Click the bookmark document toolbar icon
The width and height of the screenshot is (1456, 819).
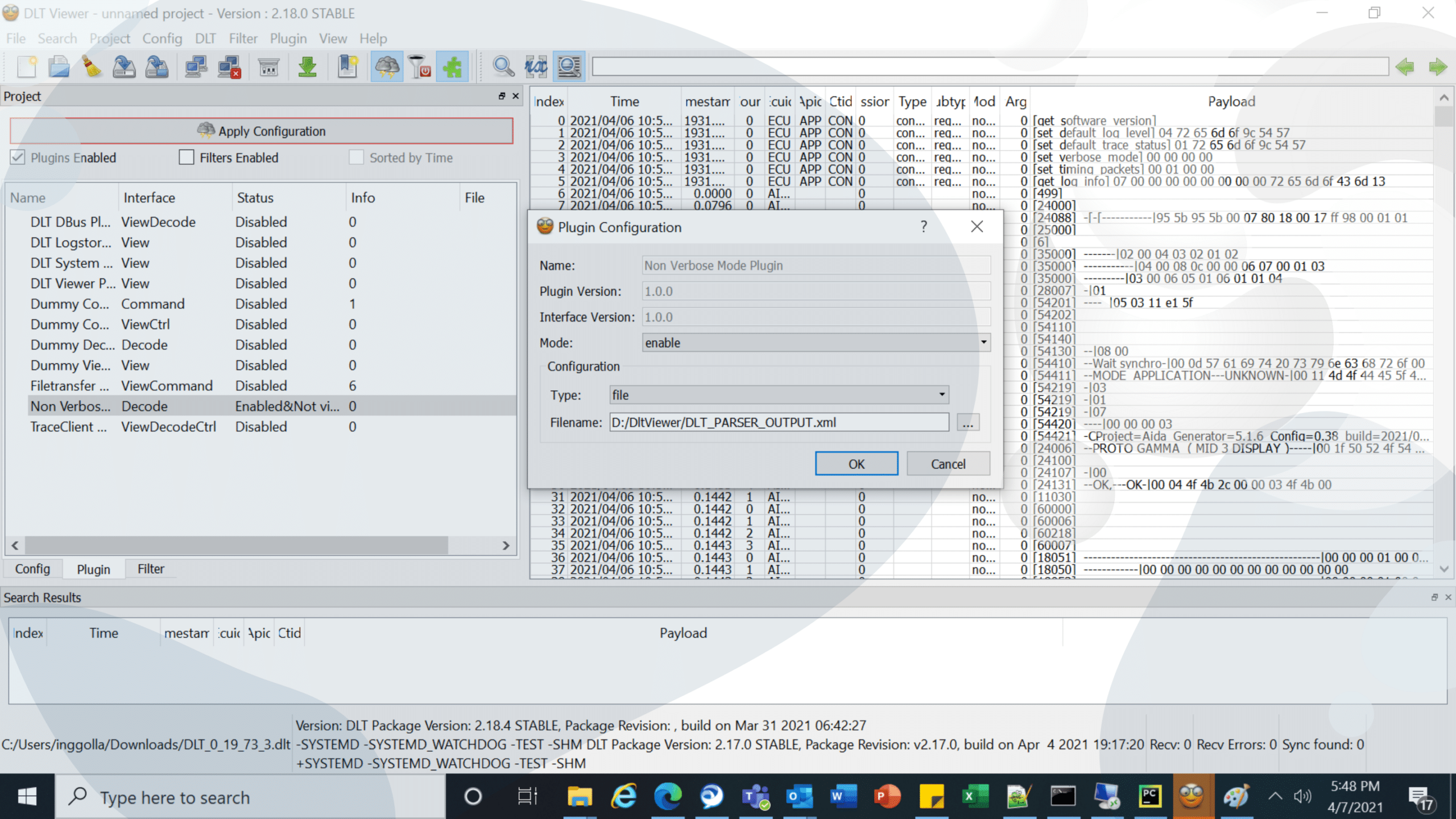pyautogui.click(x=347, y=67)
